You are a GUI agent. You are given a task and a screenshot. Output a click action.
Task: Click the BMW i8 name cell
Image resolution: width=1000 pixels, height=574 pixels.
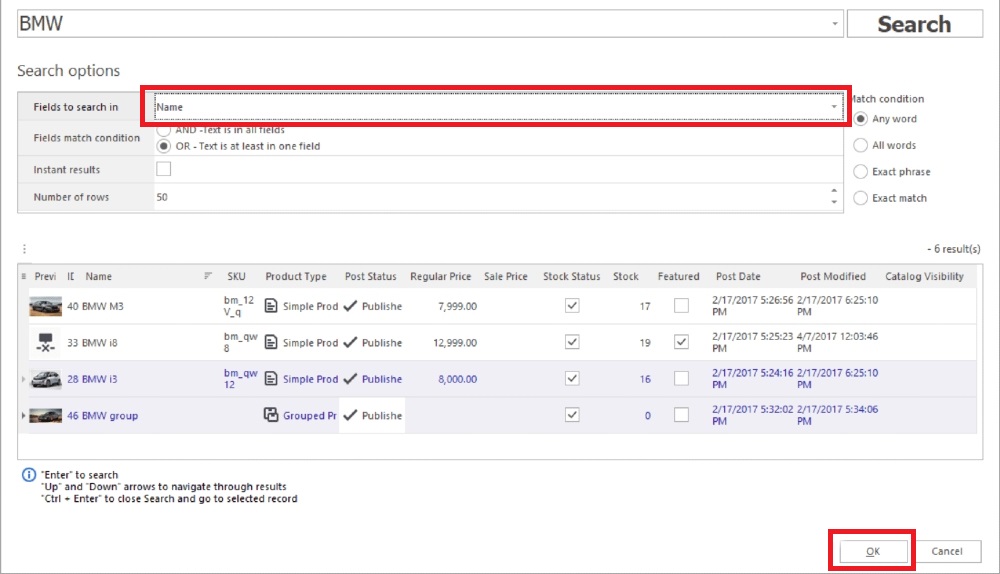(x=99, y=342)
